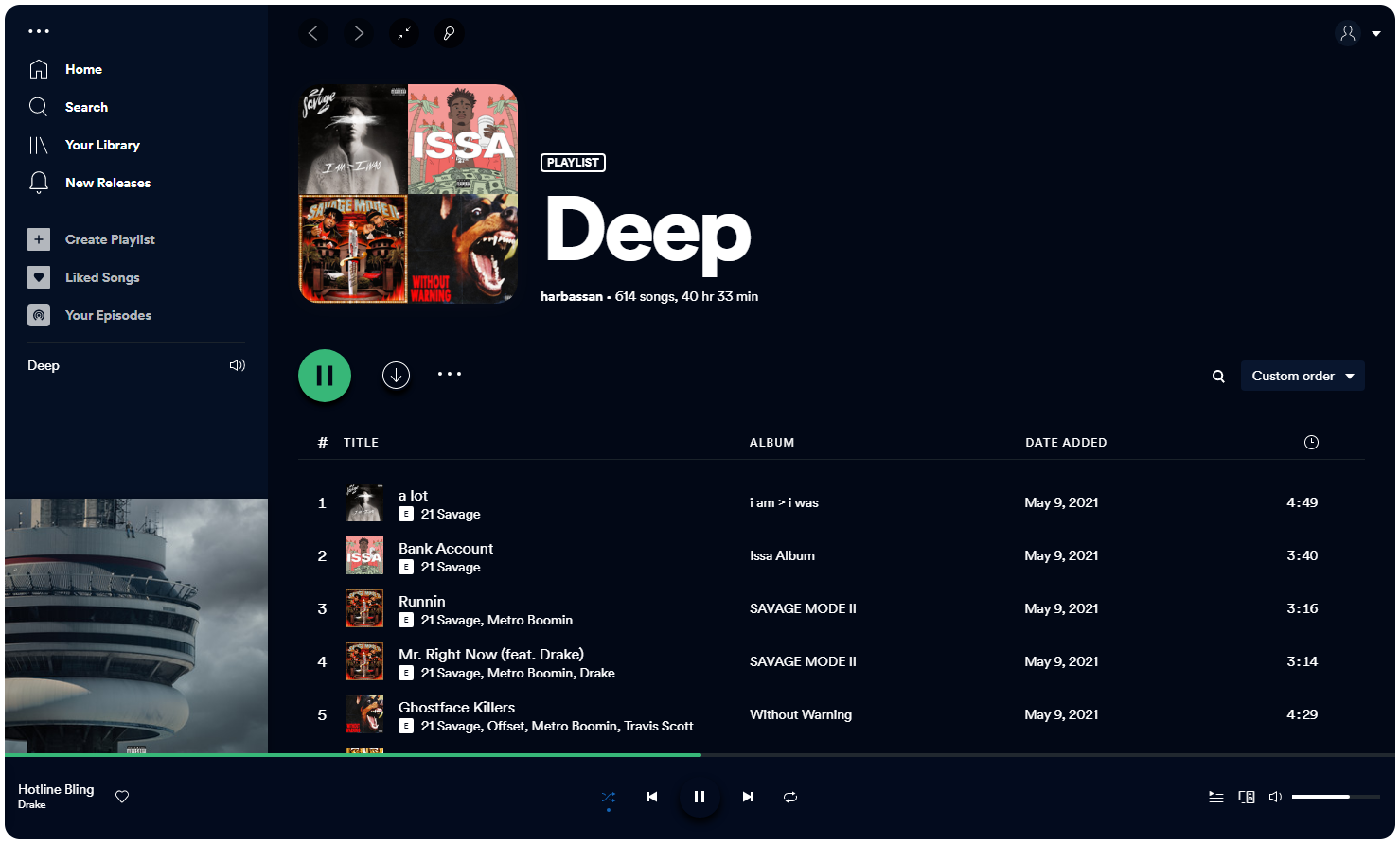Download the Deep playlist
This screenshot has width=1400, height=844.
click(396, 376)
